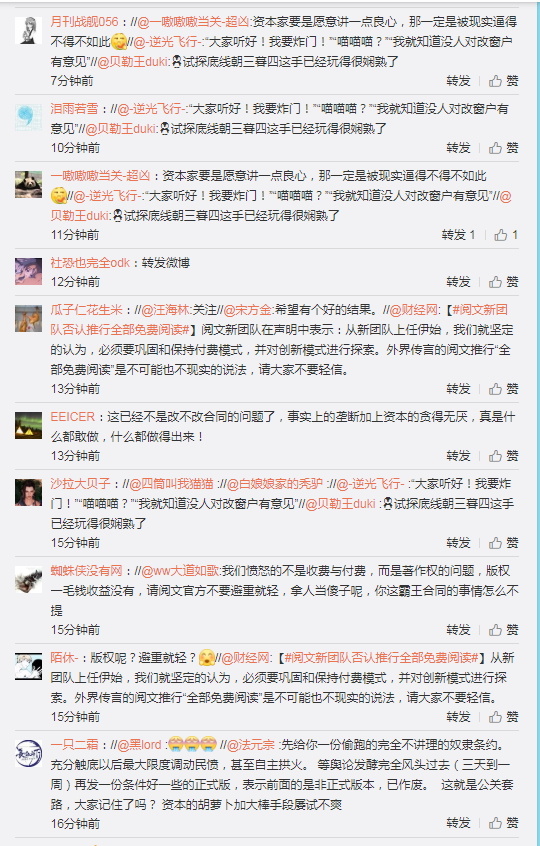Like 一嗷嗷嗷当关-超凶's comment showing 1 like
Screen dimensions: 540x846
[506, 235]
